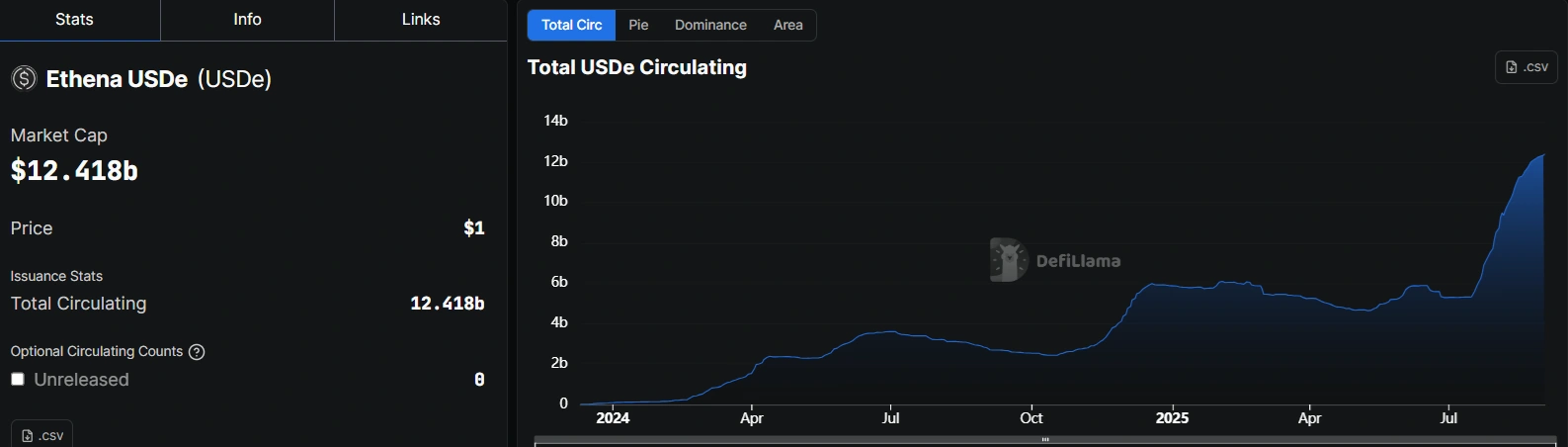1568x447 pixels.
Task: Switch to the Info tab
Action: coord(247,20)
